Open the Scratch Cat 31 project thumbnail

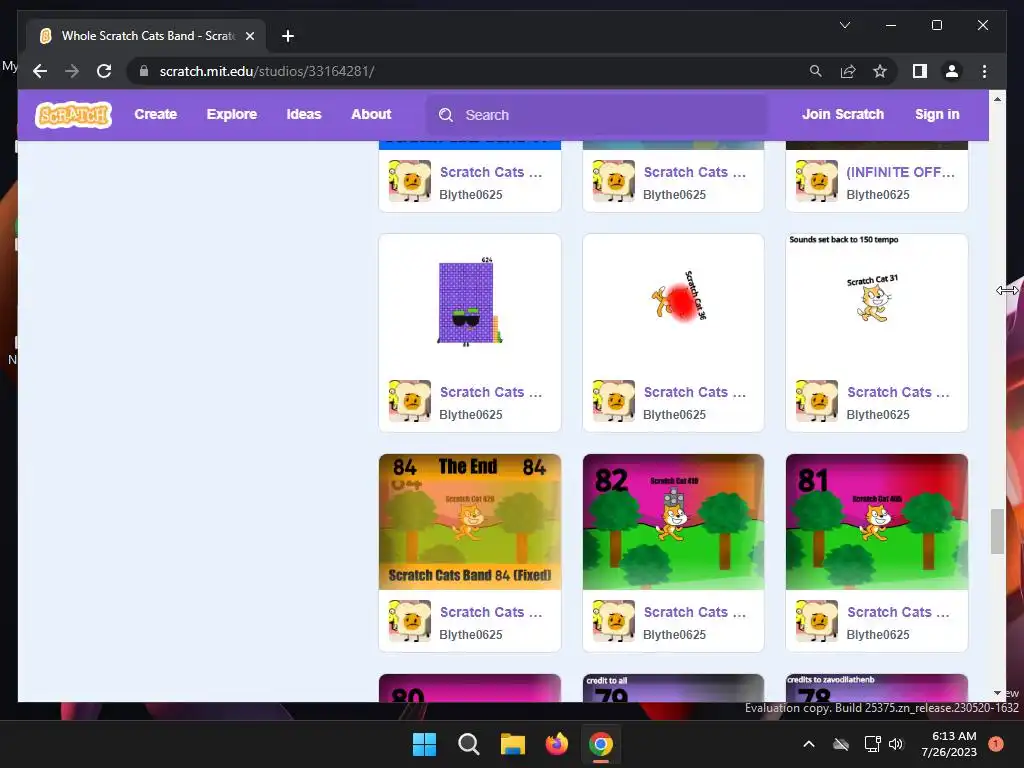[877, 302]
